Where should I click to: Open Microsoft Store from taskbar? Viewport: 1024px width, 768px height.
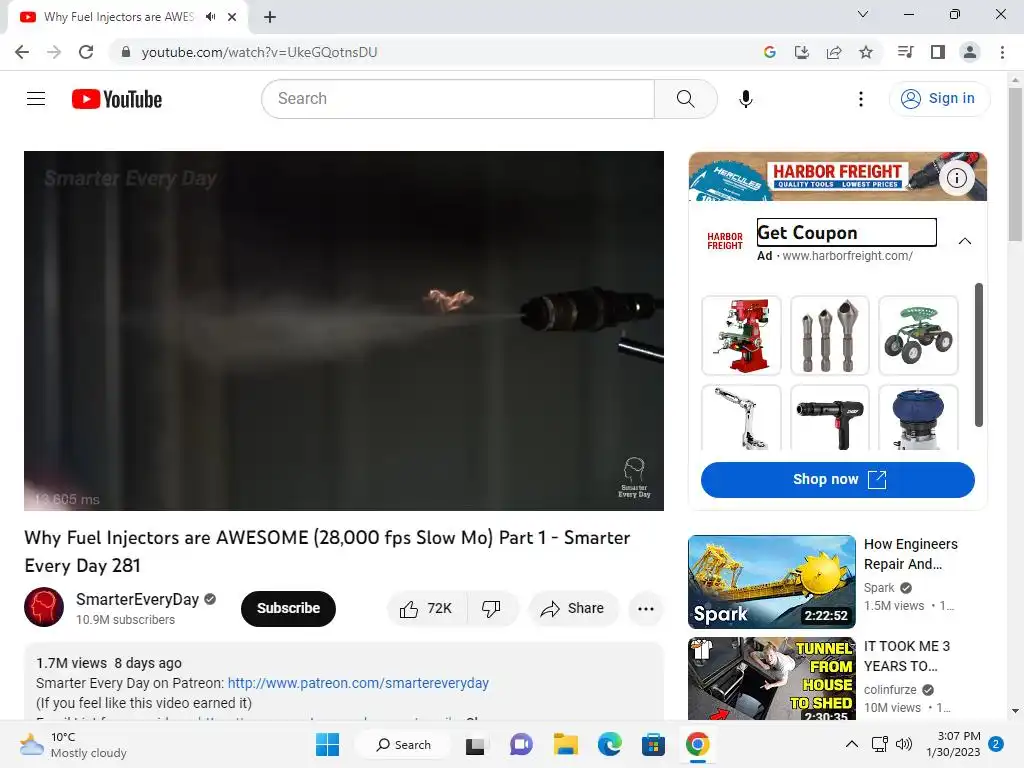tap(653, 744)
